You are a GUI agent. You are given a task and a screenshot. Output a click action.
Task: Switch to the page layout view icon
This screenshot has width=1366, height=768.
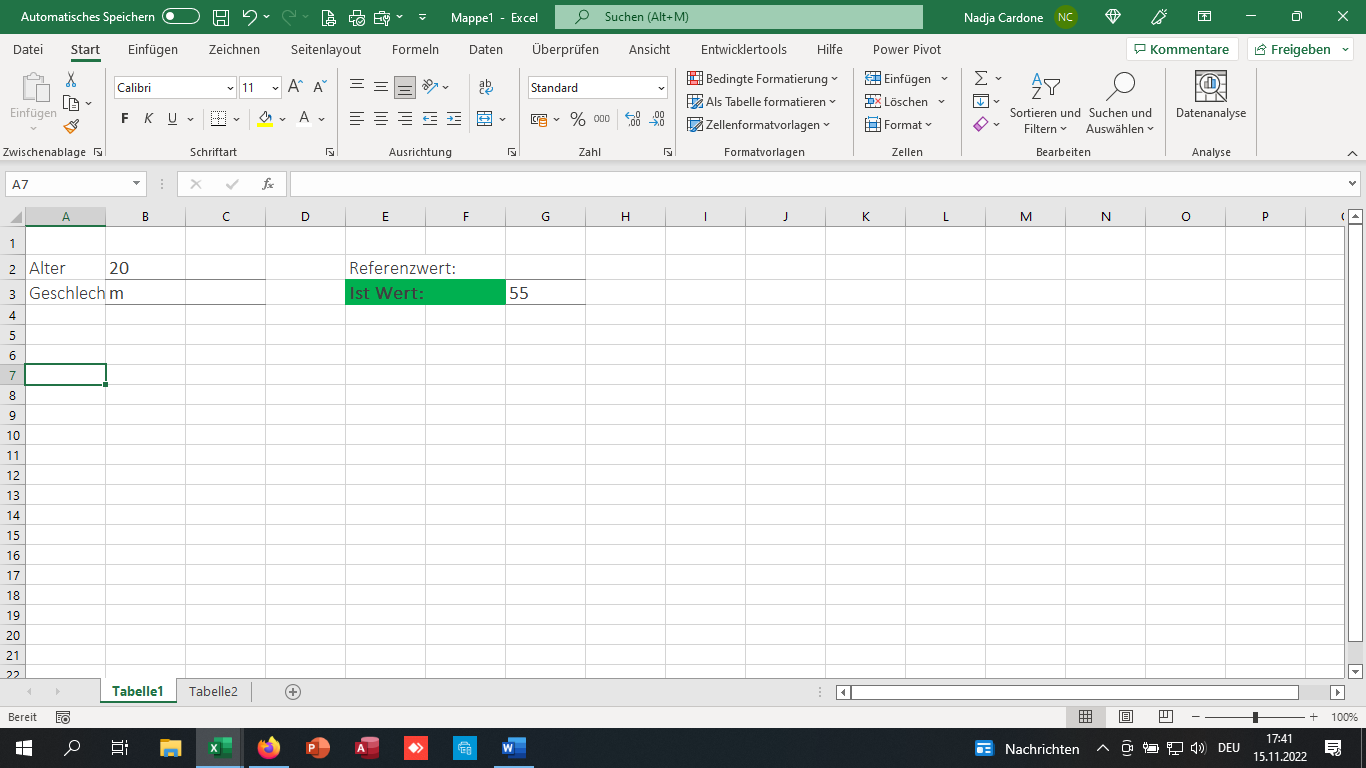coord(1125,717)
